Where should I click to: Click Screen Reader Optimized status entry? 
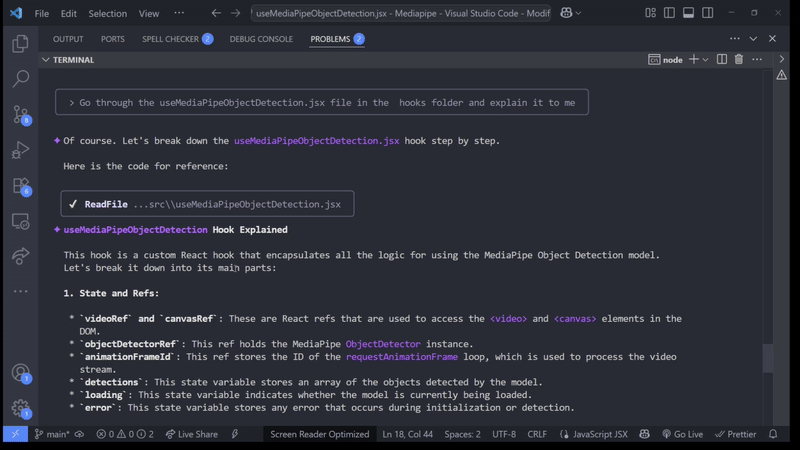pyautogui.click(x=319, y=434)
